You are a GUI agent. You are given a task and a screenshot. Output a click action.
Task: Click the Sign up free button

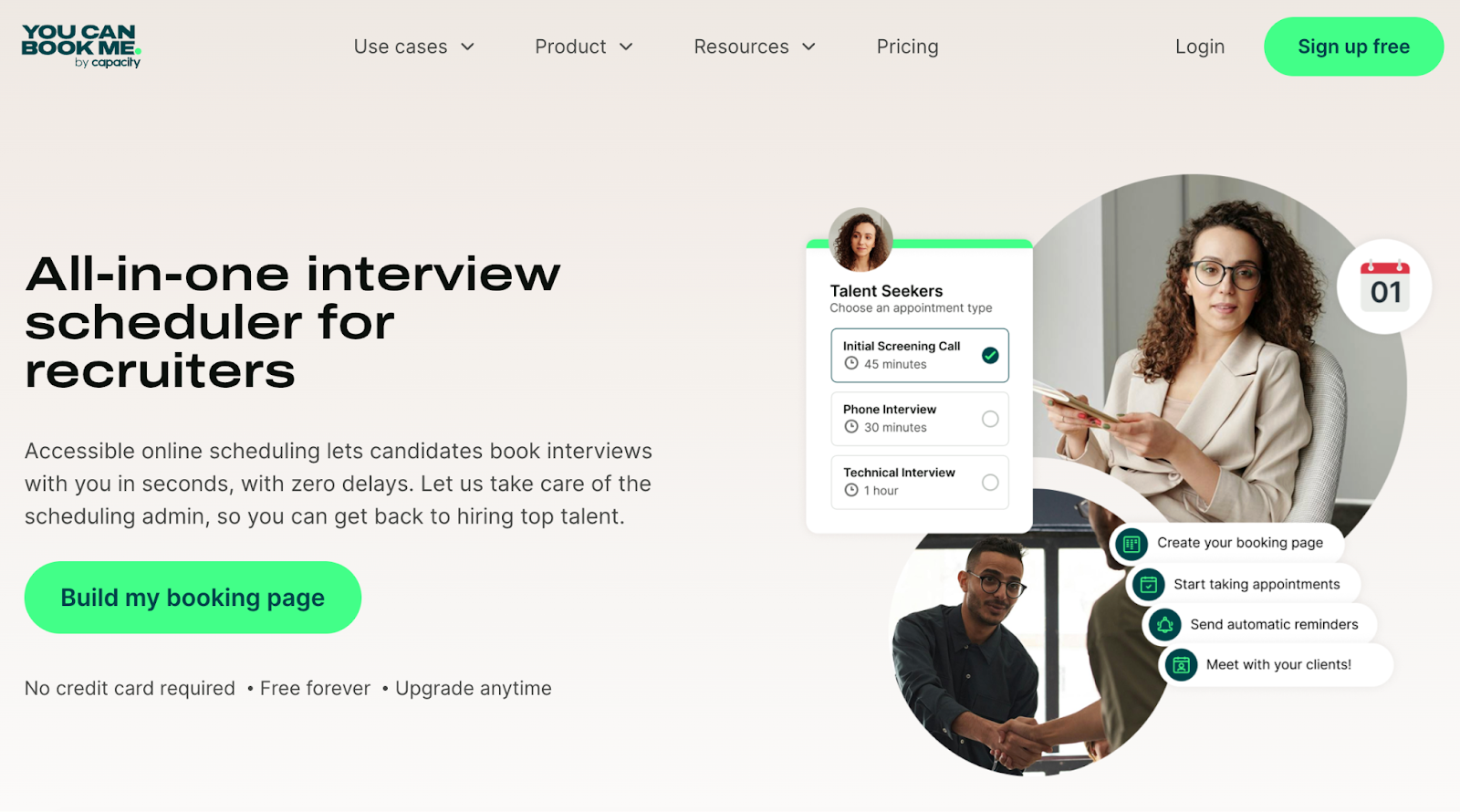pyautogui.click(x=1353, y=47)
